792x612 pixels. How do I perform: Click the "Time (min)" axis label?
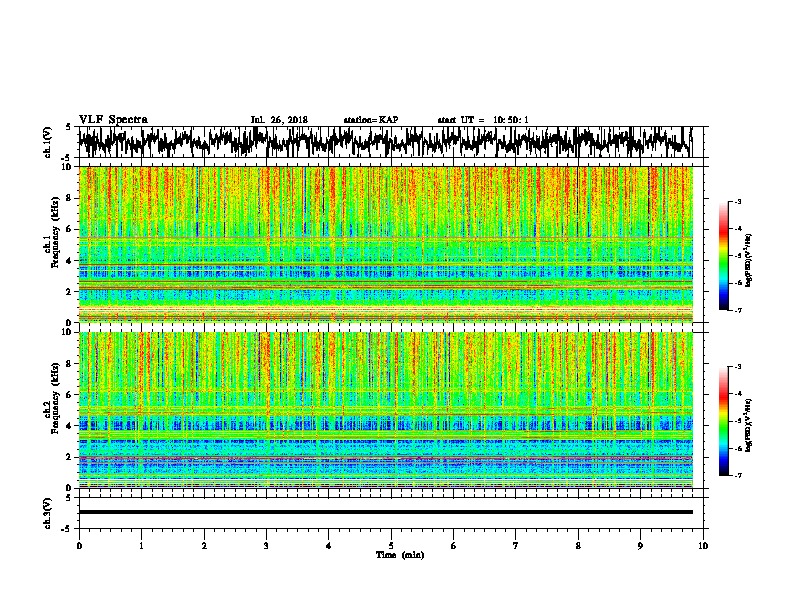[x=400, y=555]
